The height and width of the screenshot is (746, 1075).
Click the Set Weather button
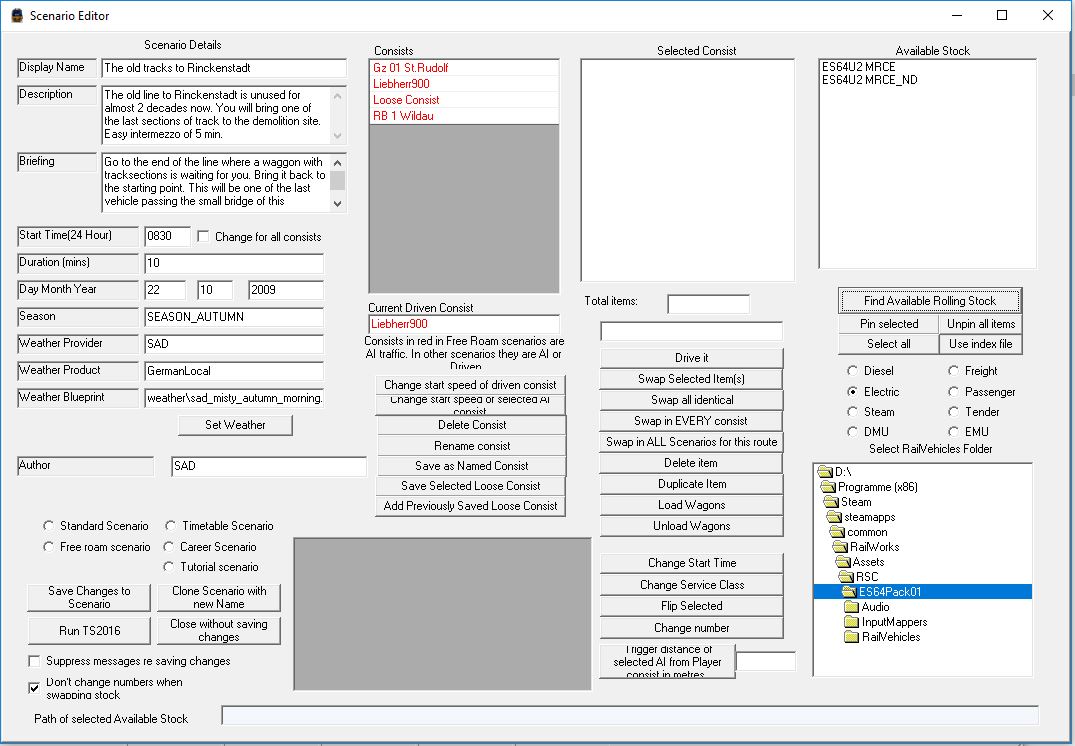235,425
